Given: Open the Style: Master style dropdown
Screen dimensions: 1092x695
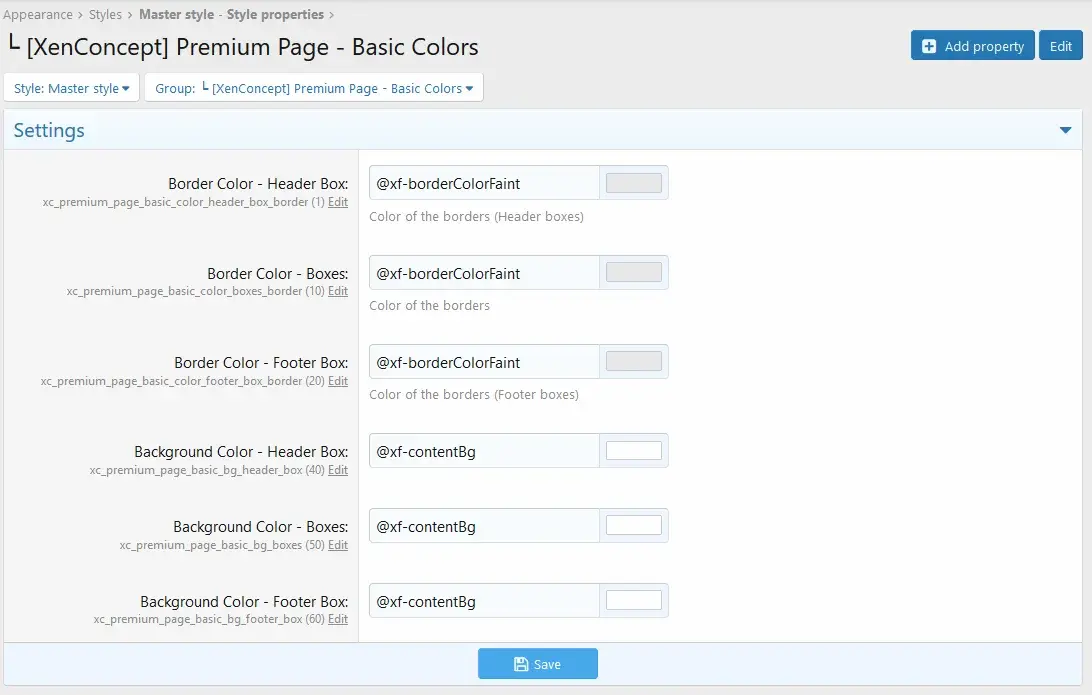Looking at the screenshot, I should (x=72, y=88).
